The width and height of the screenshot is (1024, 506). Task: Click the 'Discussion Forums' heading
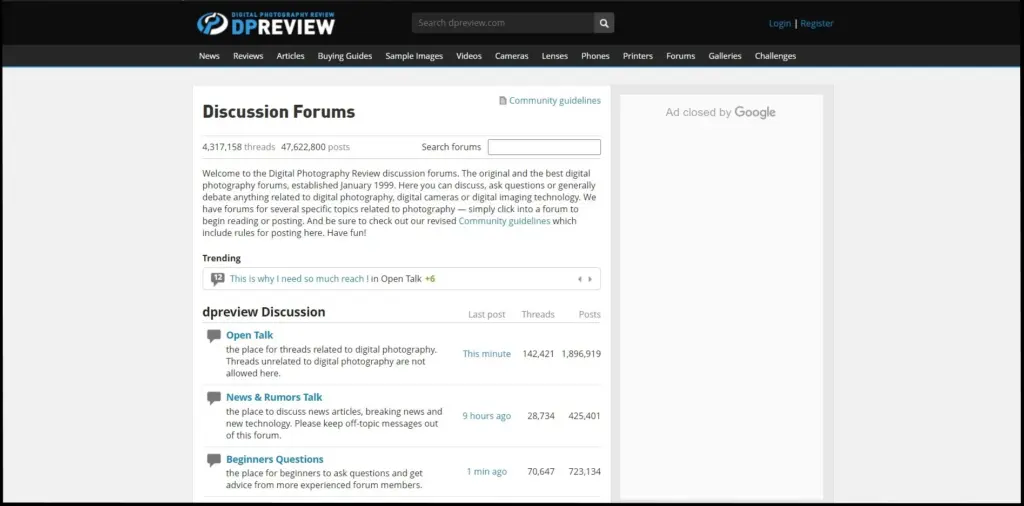(279, 112)
